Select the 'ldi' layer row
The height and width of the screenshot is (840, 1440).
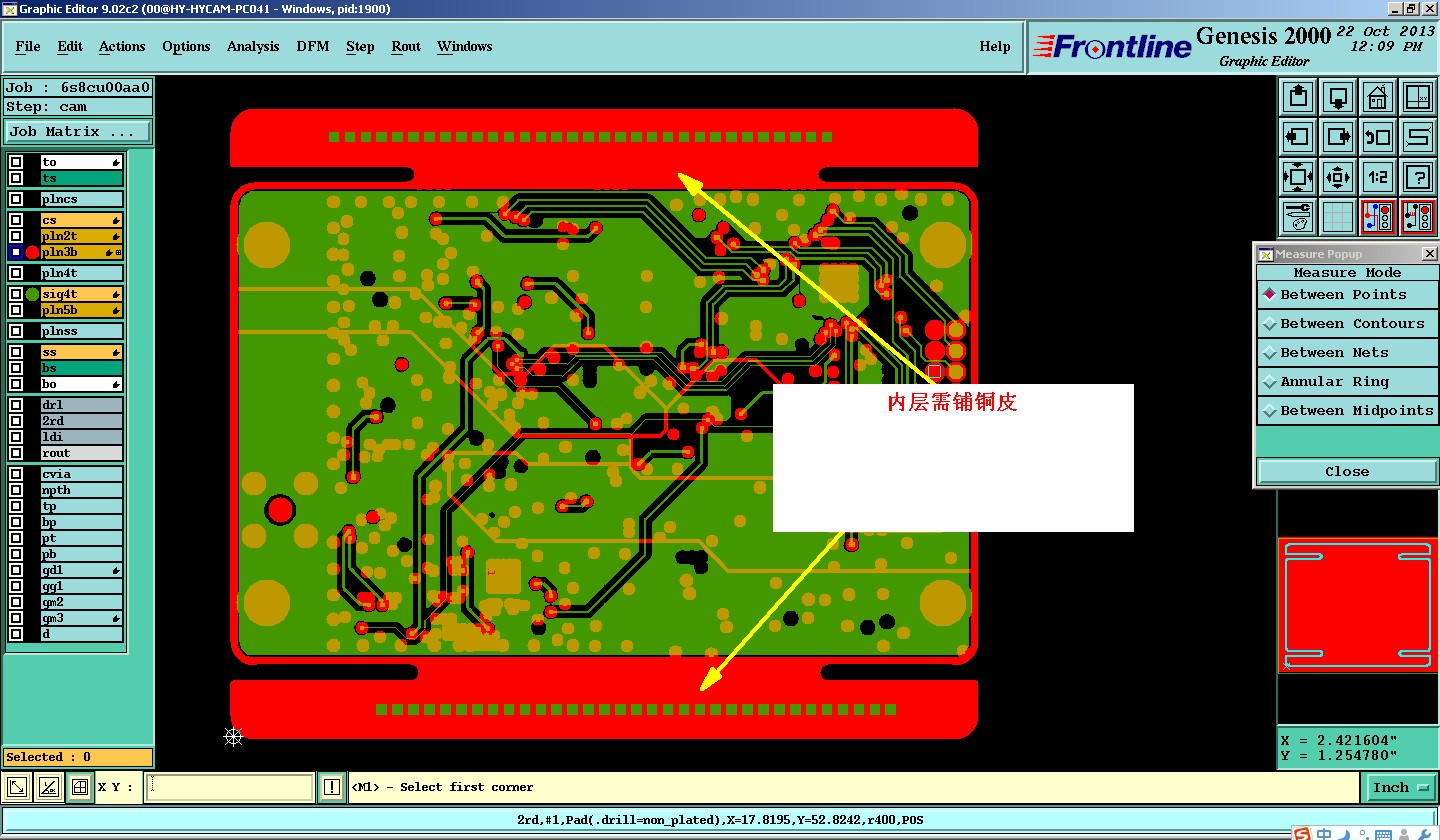pyautogui.click(x=81, y=437)
